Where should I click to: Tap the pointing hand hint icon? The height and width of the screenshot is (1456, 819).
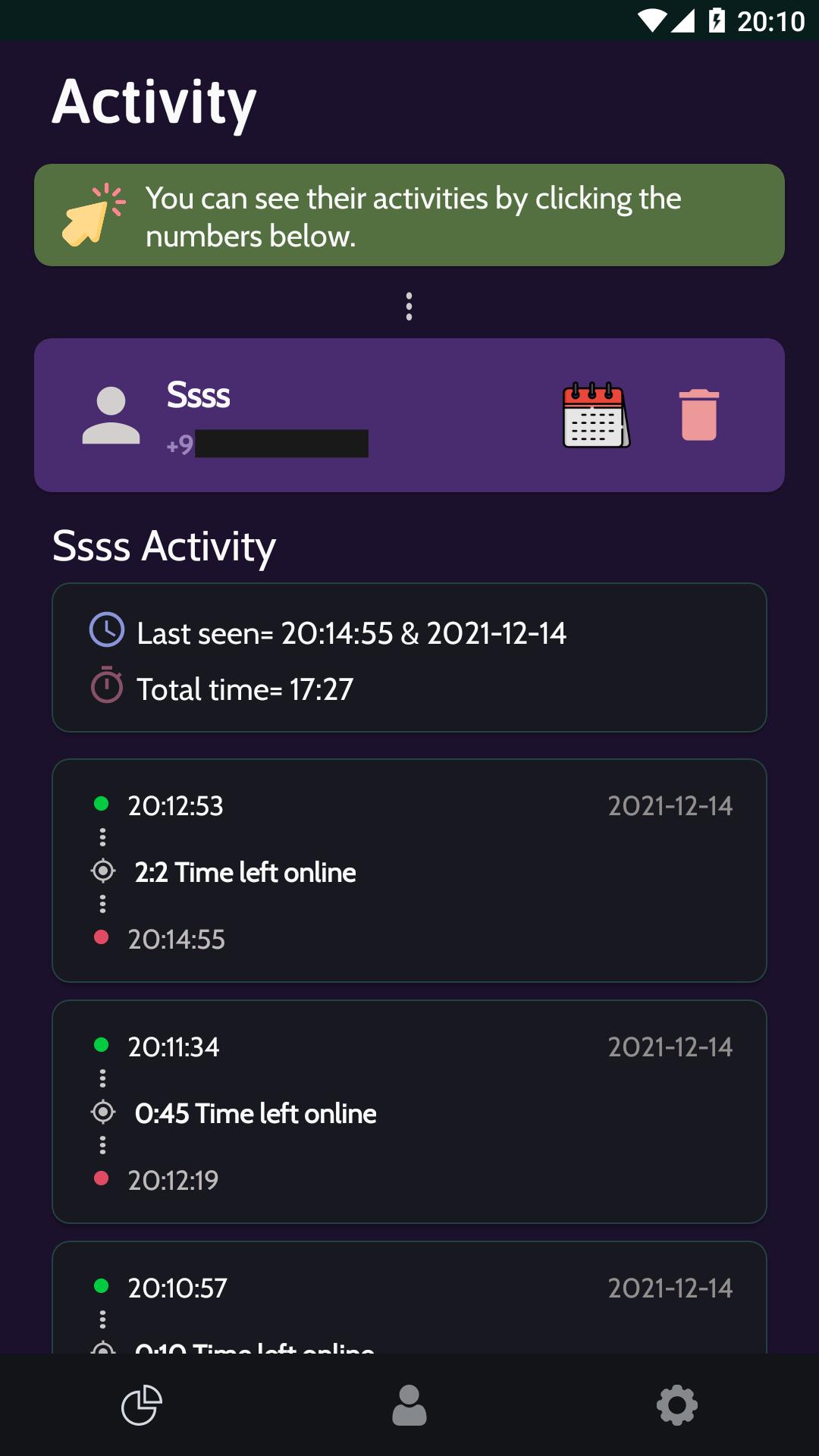pyautogui.click(x=93, y=215)
